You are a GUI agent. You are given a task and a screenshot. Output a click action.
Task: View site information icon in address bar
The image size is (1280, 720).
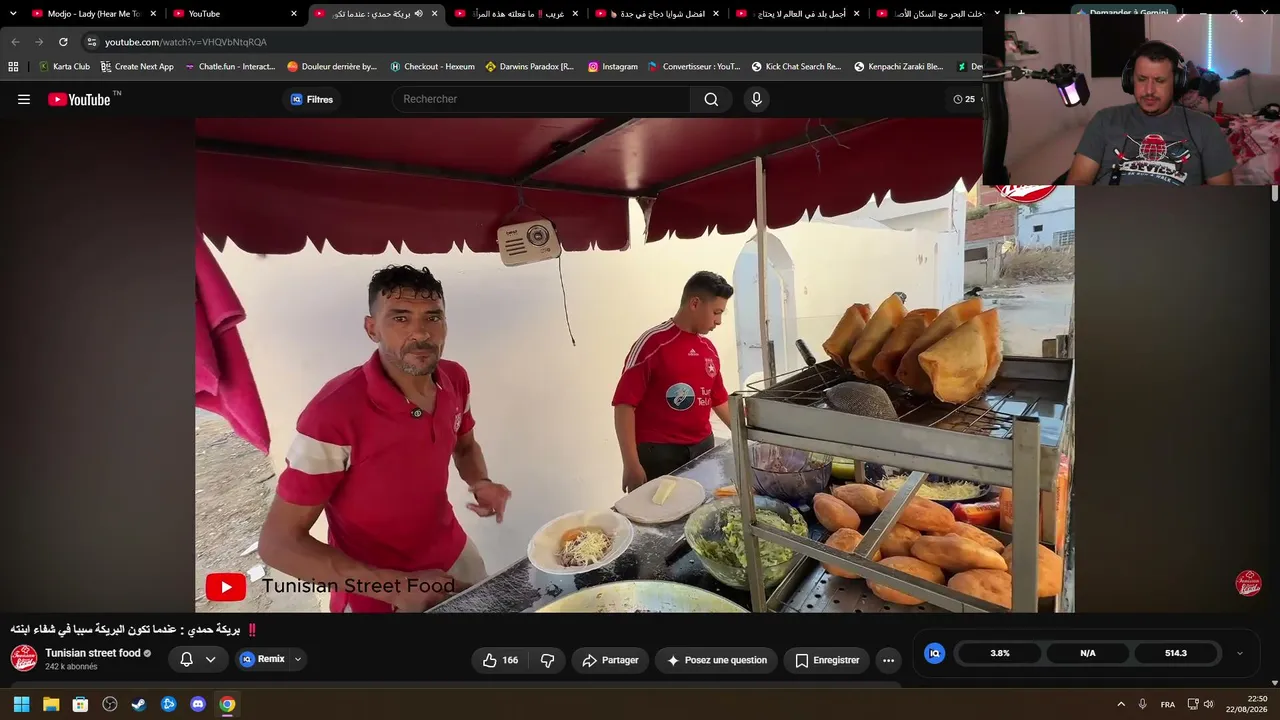coord(91,42)
